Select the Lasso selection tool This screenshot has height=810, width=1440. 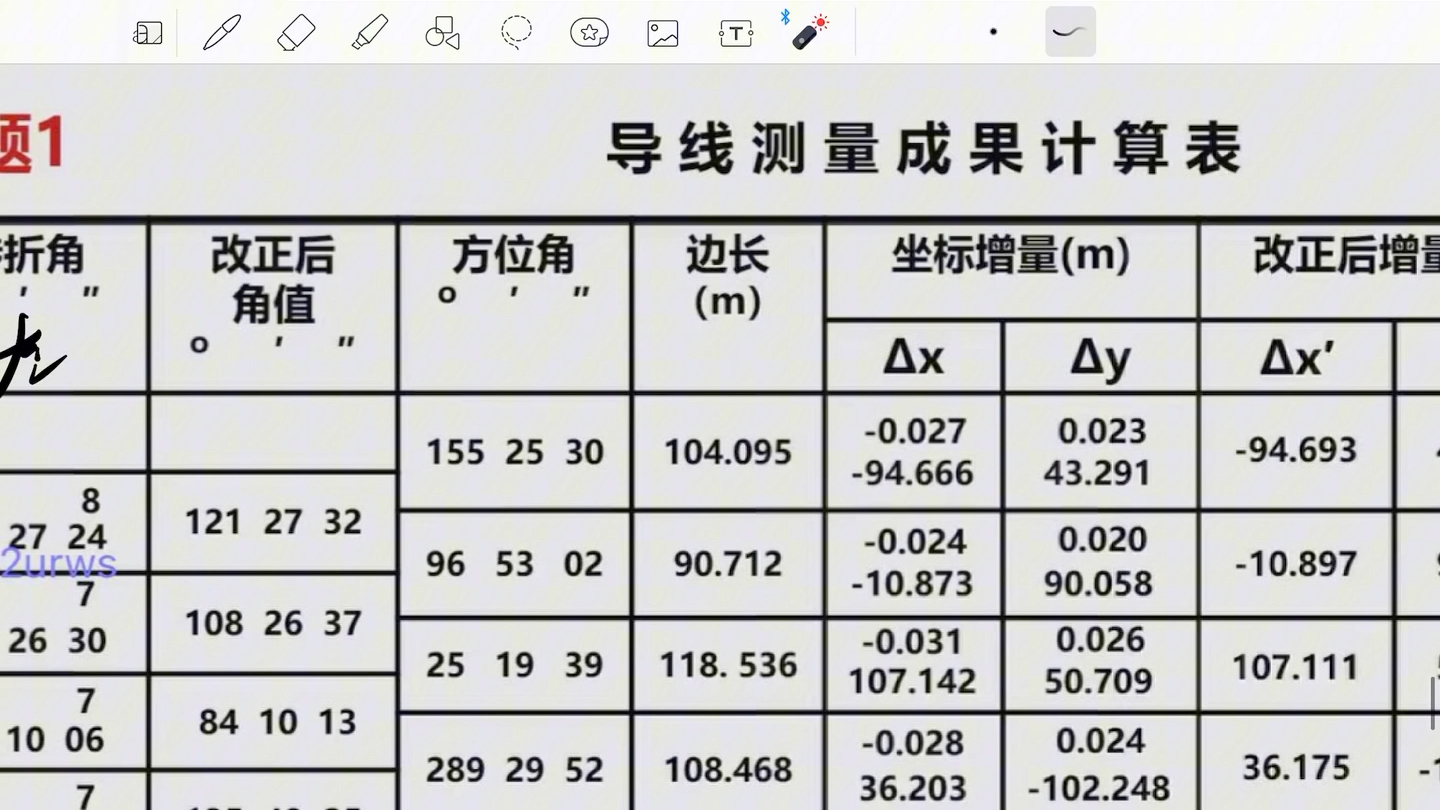pyautogui.click(x=516, y=33)
